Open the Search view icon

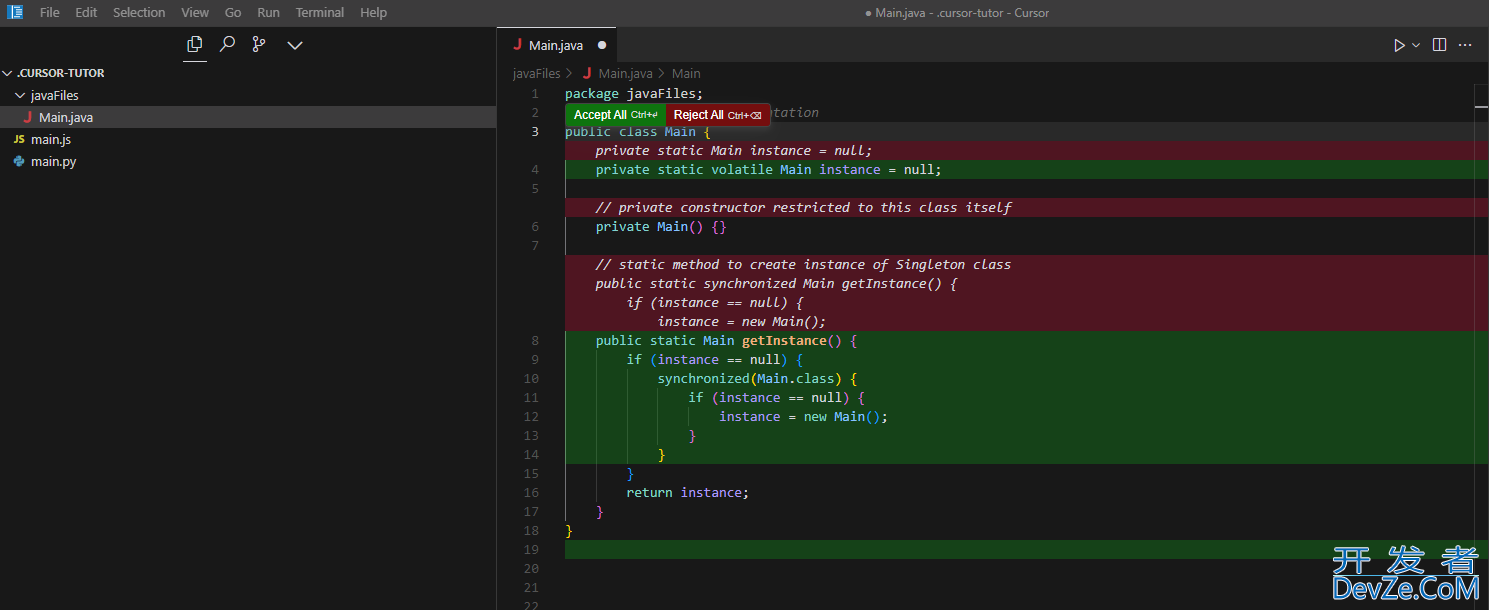coord(227,44)
